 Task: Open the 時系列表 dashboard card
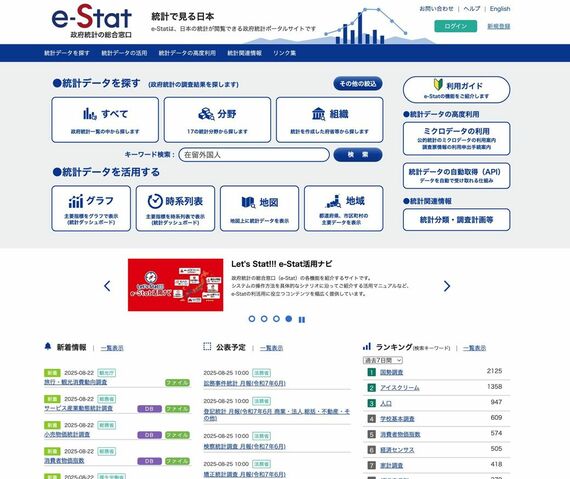tap(175, 208)
